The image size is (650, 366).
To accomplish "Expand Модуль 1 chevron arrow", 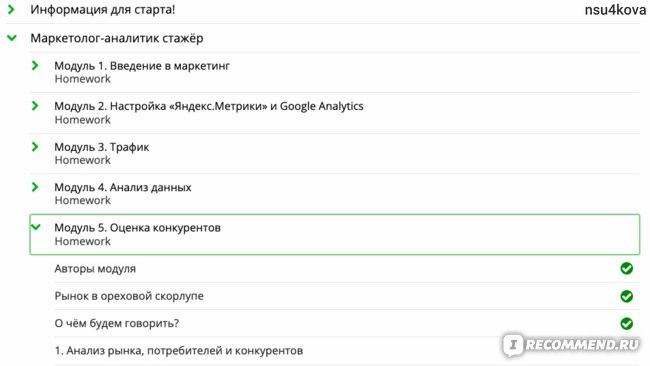I will (35, 65).
